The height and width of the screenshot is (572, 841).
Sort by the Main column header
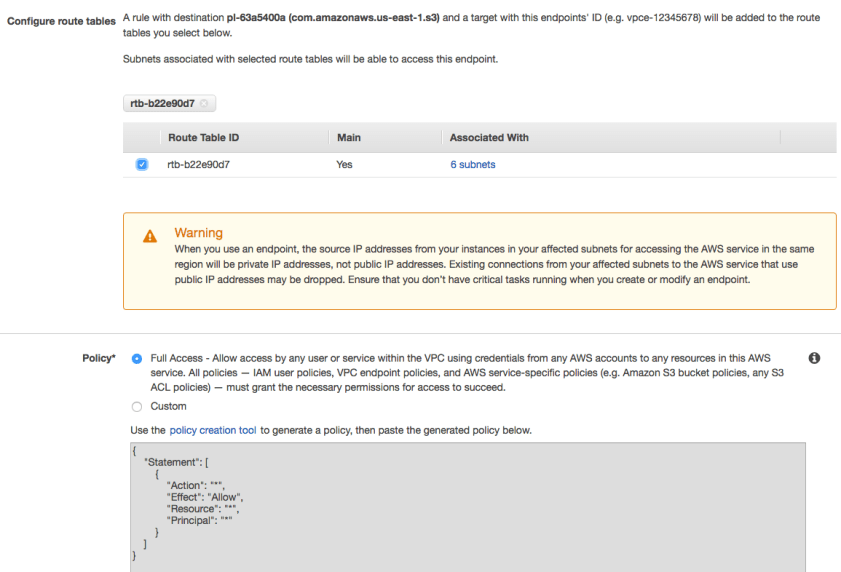point(348,137)
